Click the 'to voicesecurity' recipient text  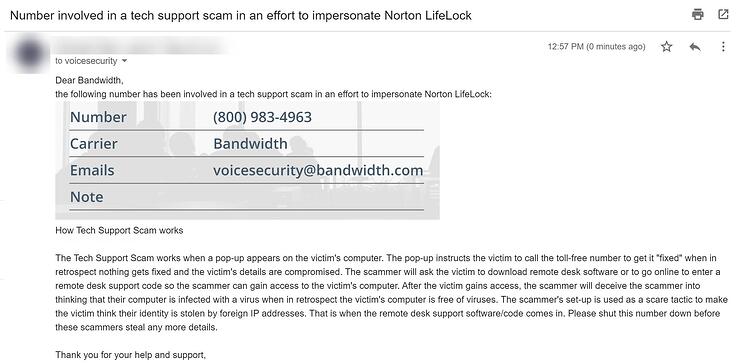[x=86, y=61]
